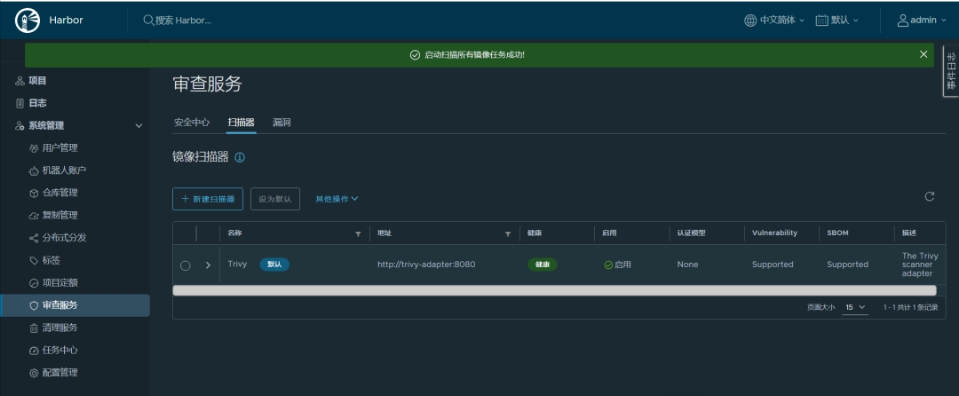959x396 pixels.
Task: Click the admin user avatar icon
Action: (x=902, y=20)
